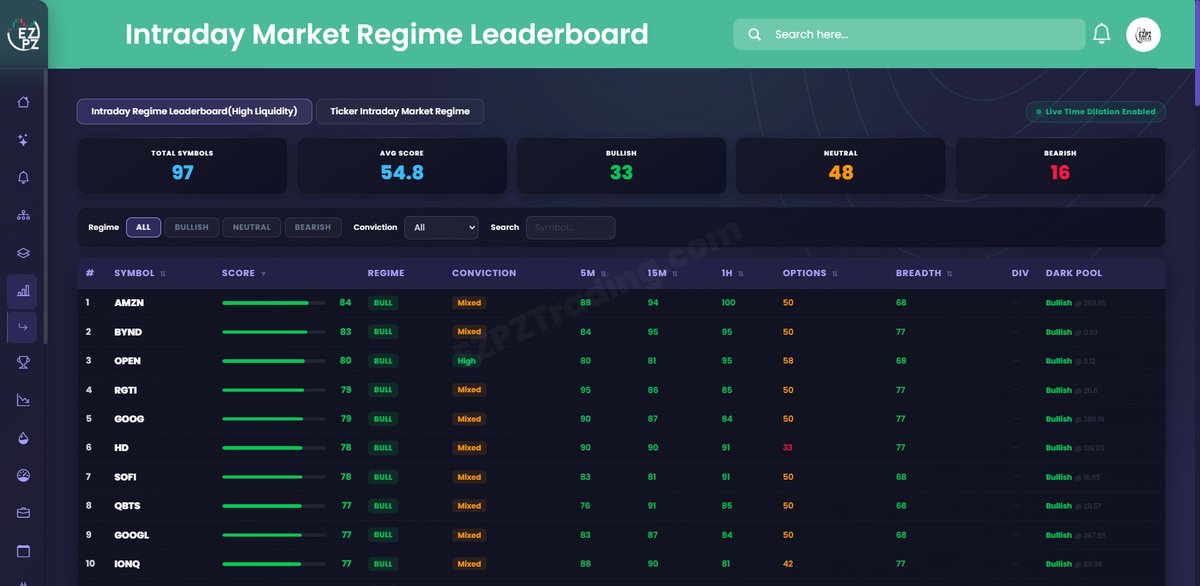Screen dimensions: 1200x586
Task: Click the sub-arrow icon in sidebar
Action: (x=23, y=326)
